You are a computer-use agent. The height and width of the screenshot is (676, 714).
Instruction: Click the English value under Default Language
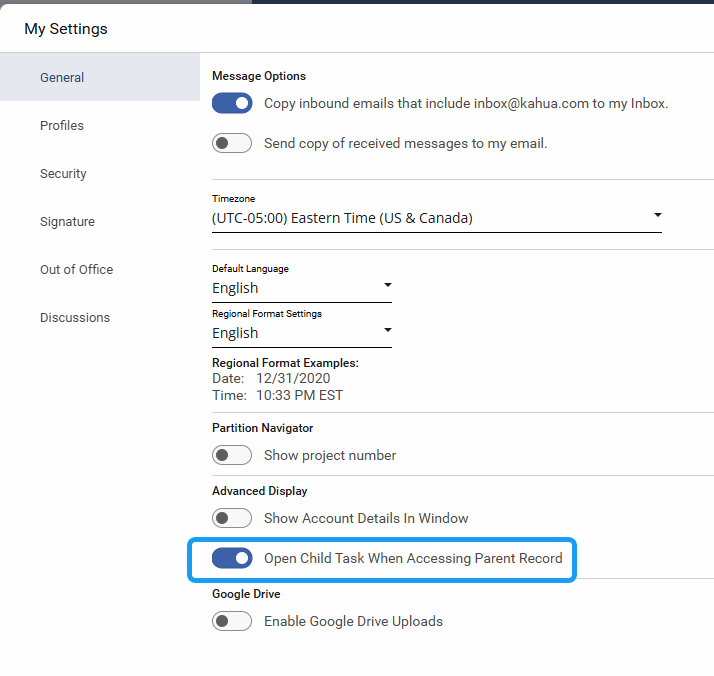(x=235, y=288)
